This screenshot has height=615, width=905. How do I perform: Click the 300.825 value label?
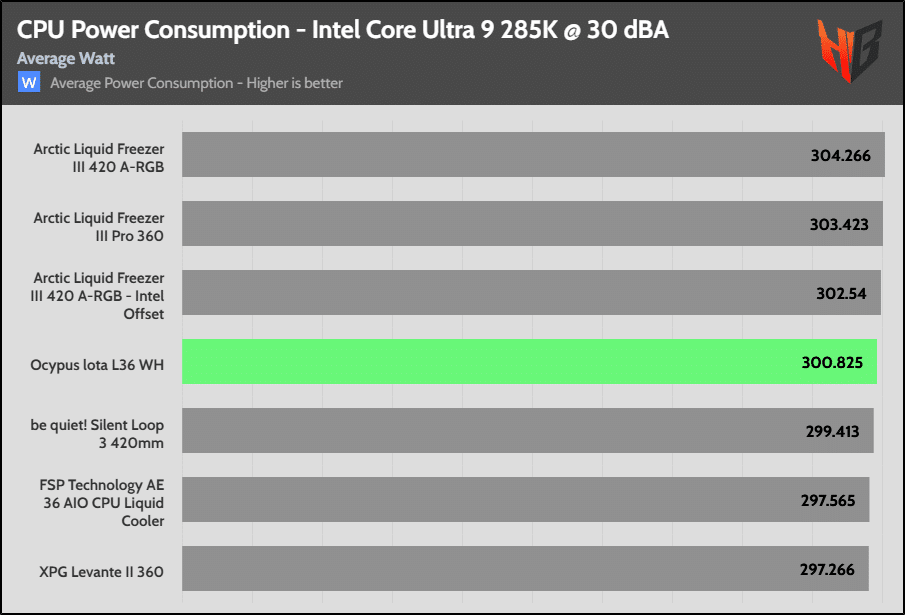coord(832,362)
